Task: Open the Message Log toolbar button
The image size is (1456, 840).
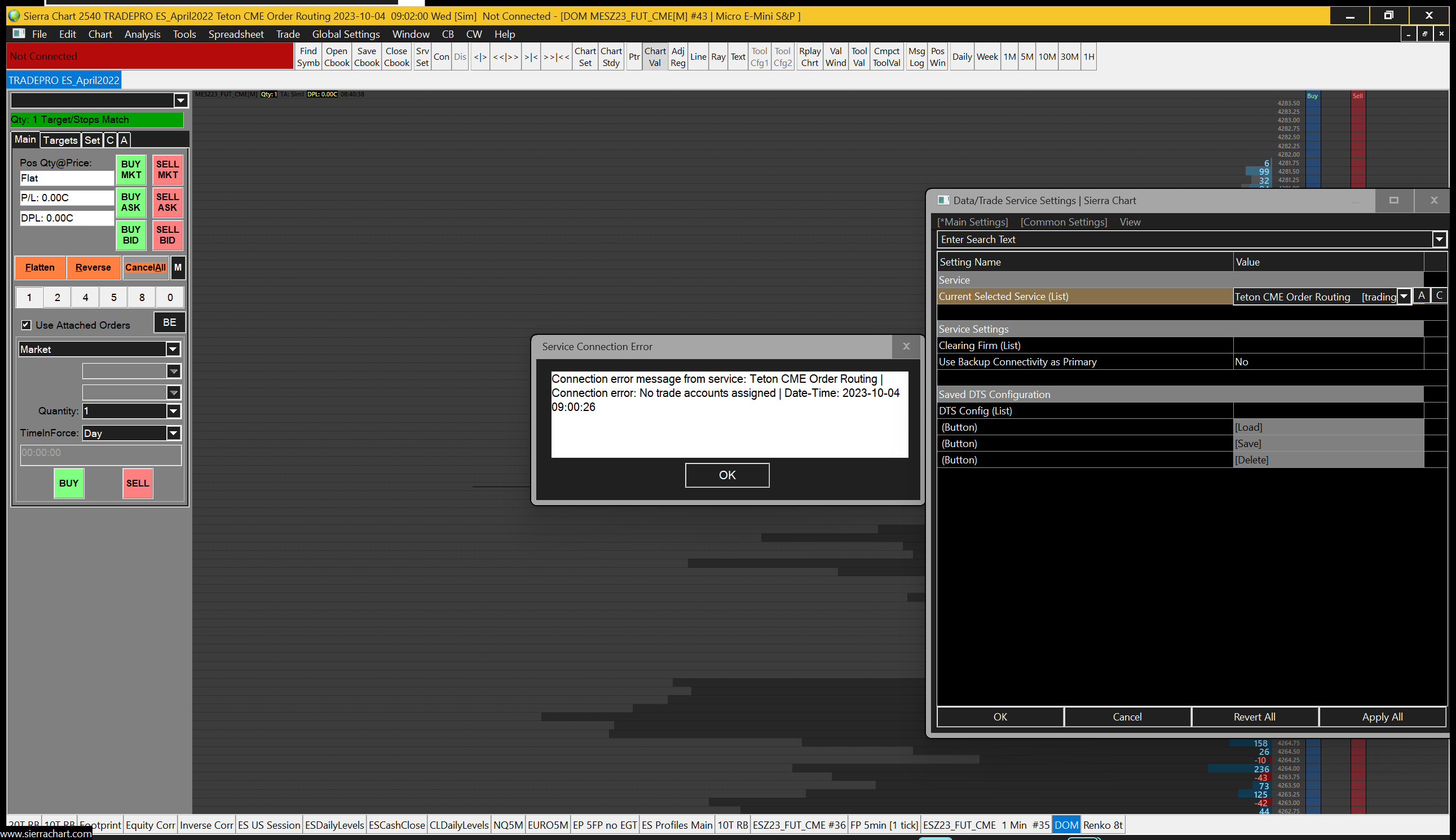Action: point(916,56)
